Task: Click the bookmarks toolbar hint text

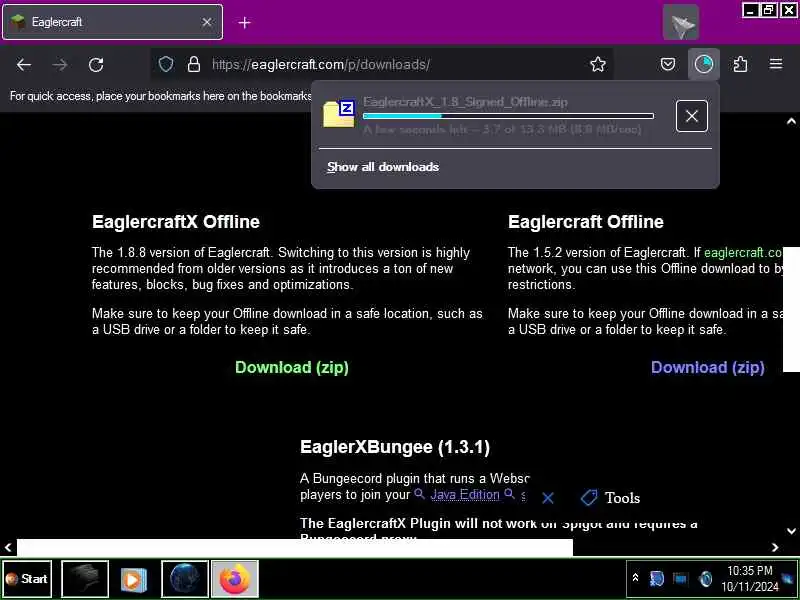Action: click(x=160, y=96)
